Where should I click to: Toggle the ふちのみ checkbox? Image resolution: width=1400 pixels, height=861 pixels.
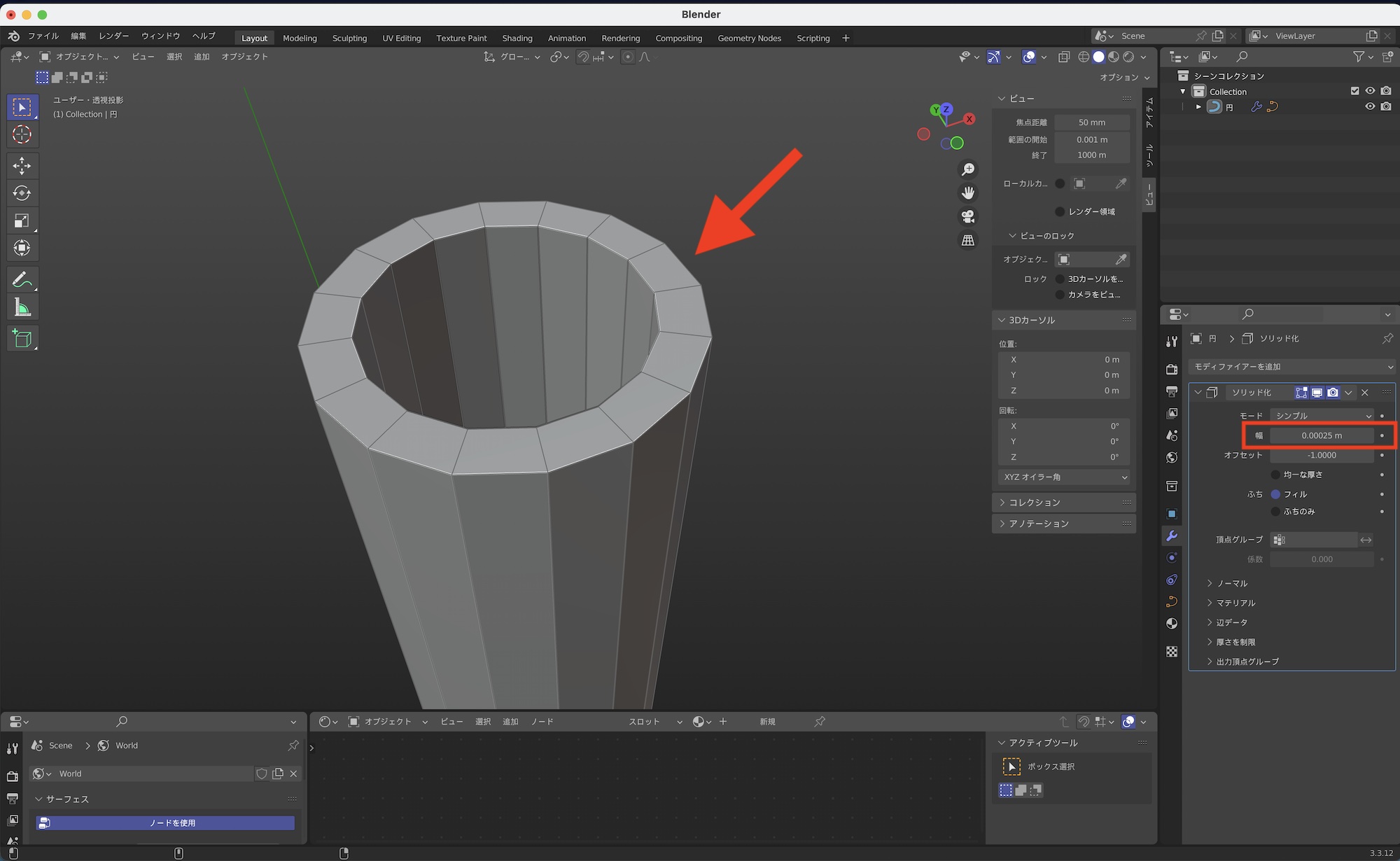tap(1275, 512)
